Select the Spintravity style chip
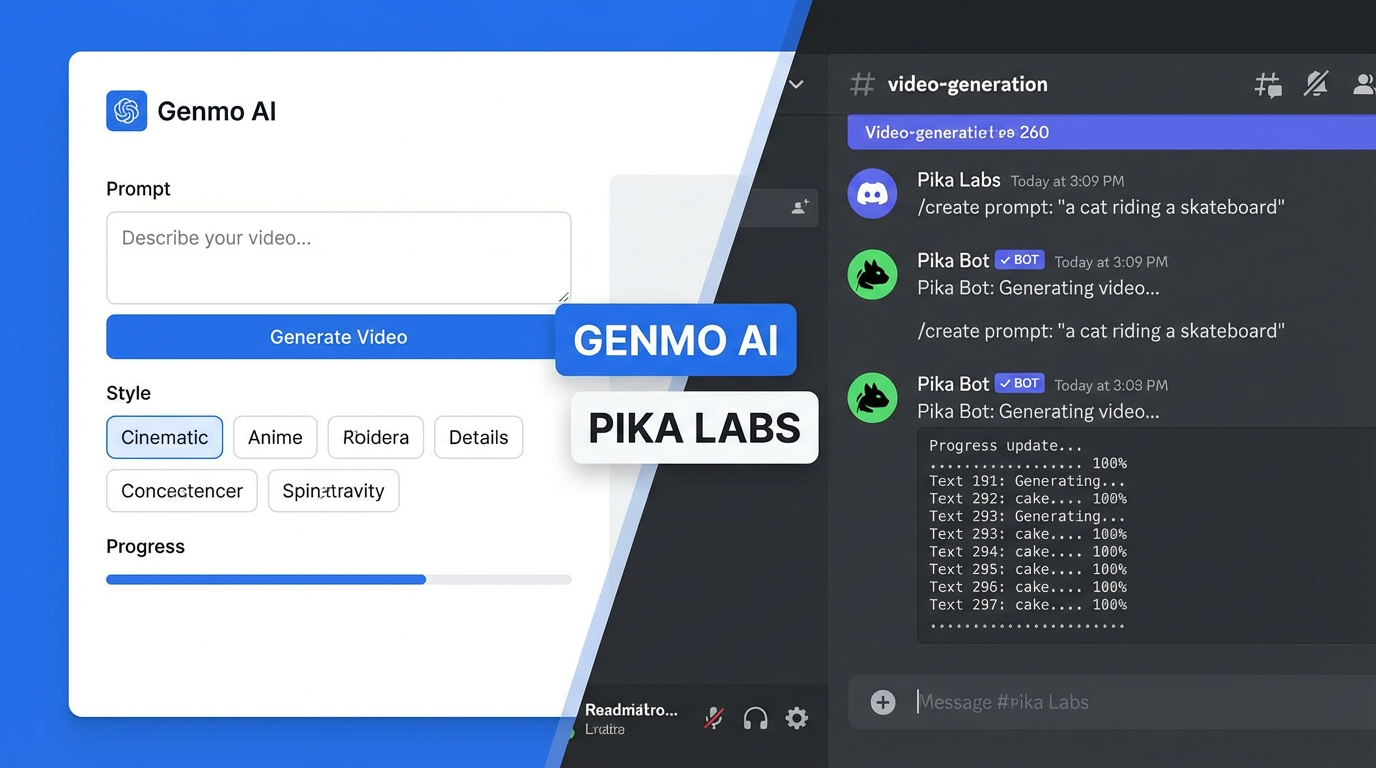The height and width of the screenshot is (768, 1376). (333, 491)
